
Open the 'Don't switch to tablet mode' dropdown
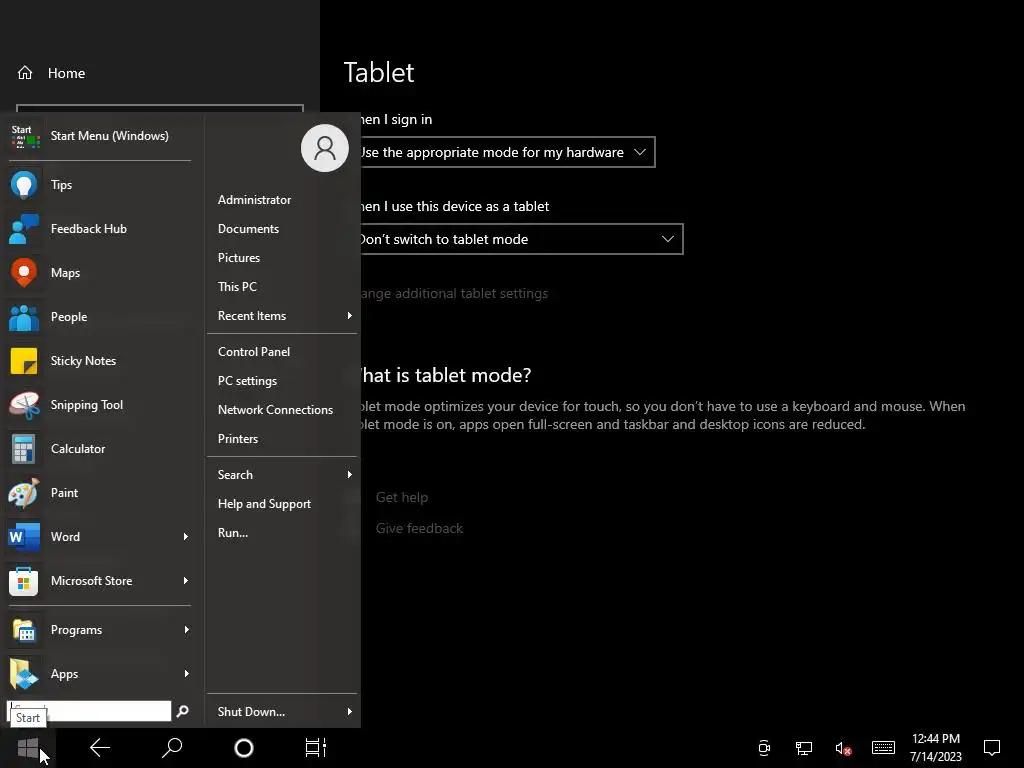[520, 239]
